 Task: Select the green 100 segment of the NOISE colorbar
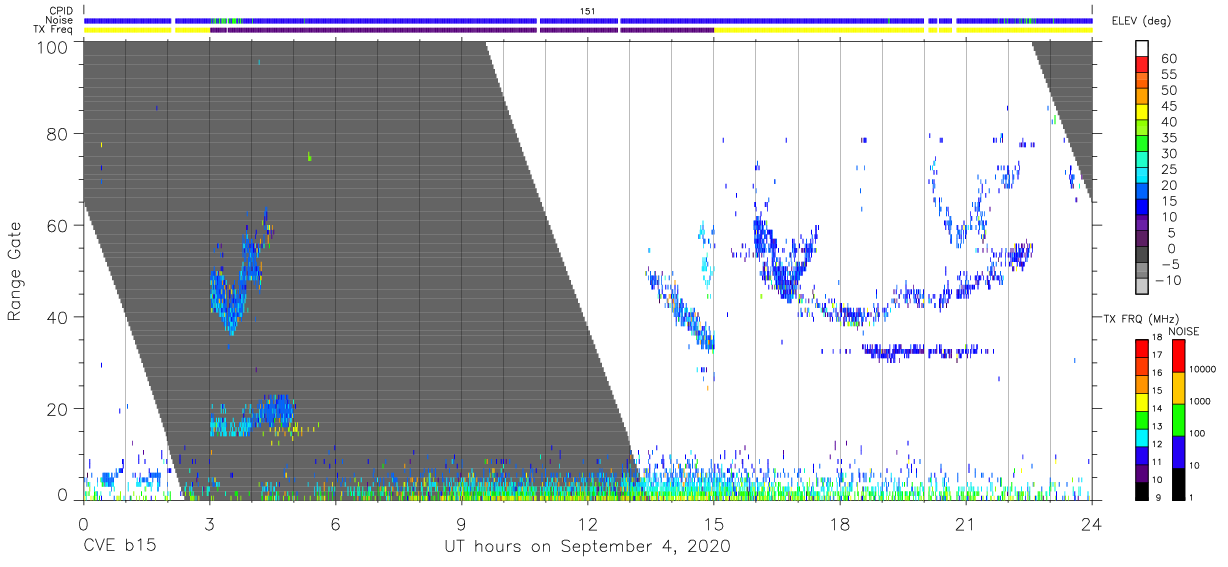(x=1178, y=419)
